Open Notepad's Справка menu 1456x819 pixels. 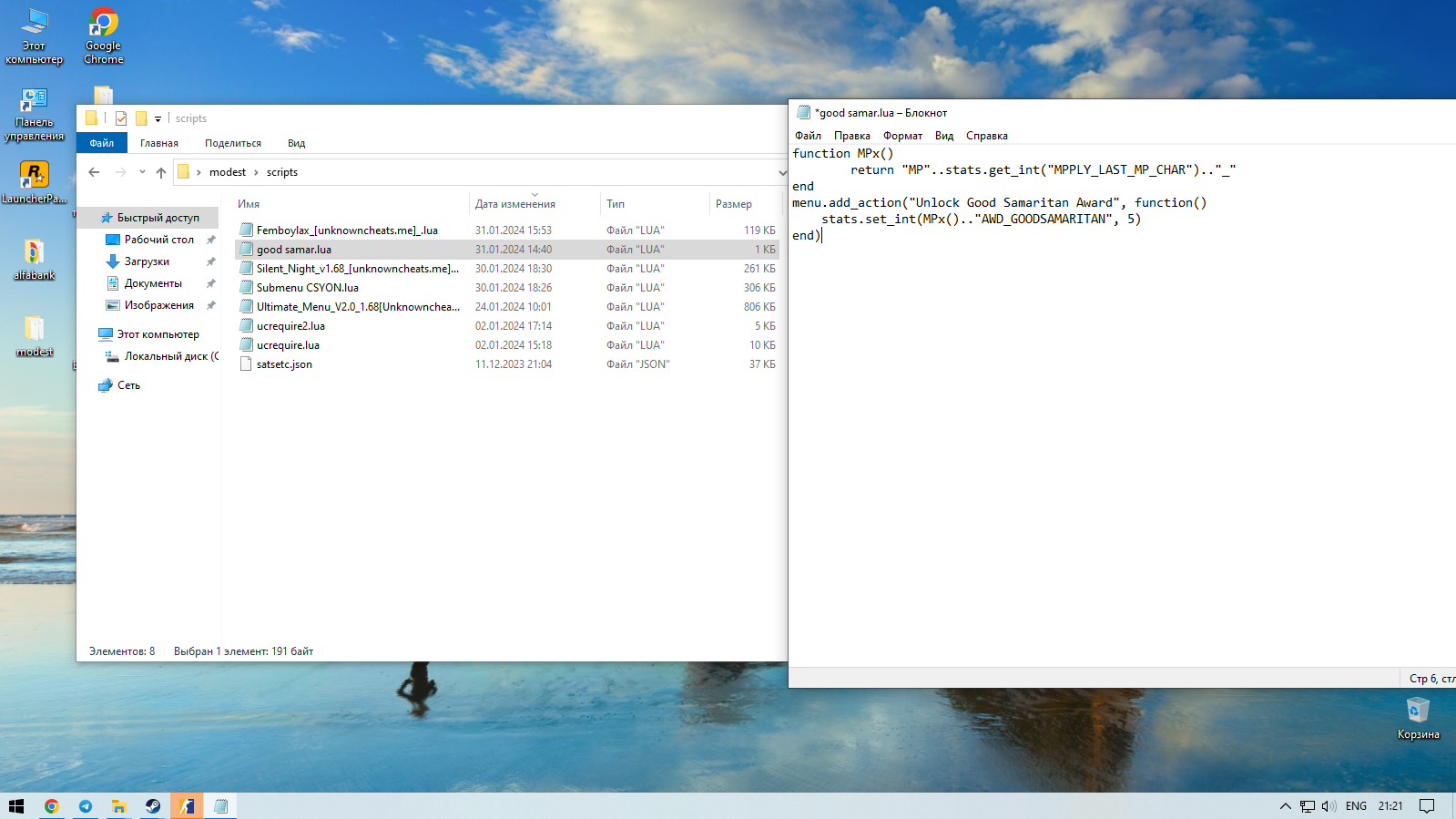pos(987,136)
